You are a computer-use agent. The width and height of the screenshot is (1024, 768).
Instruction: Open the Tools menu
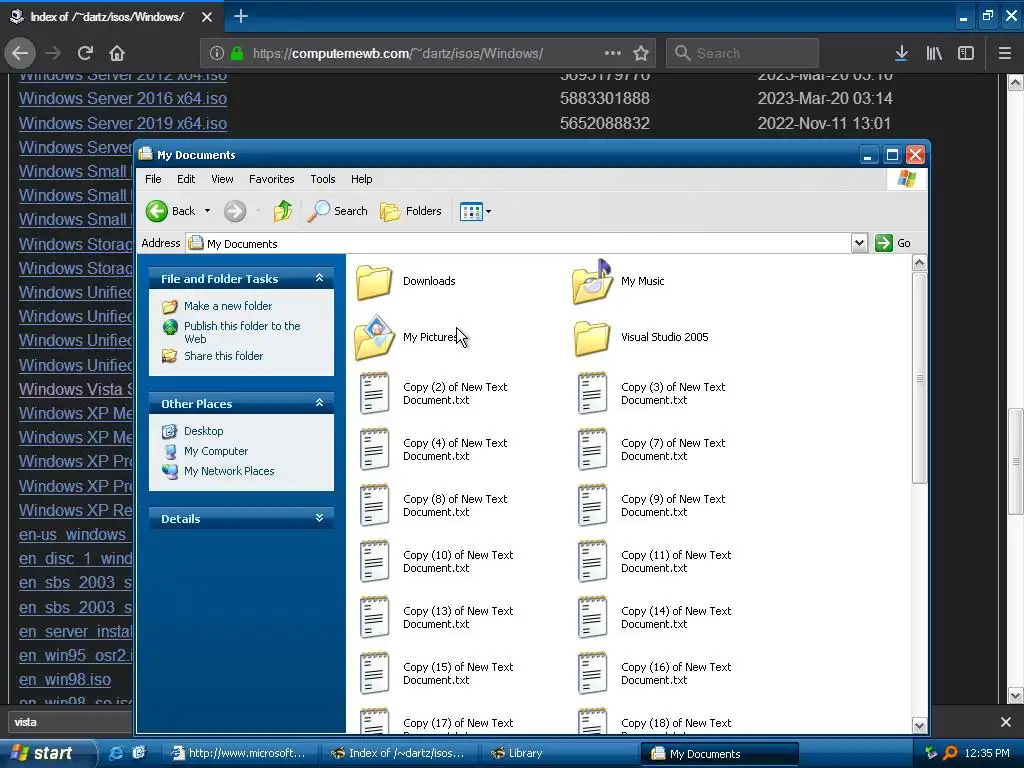point(323,179)
